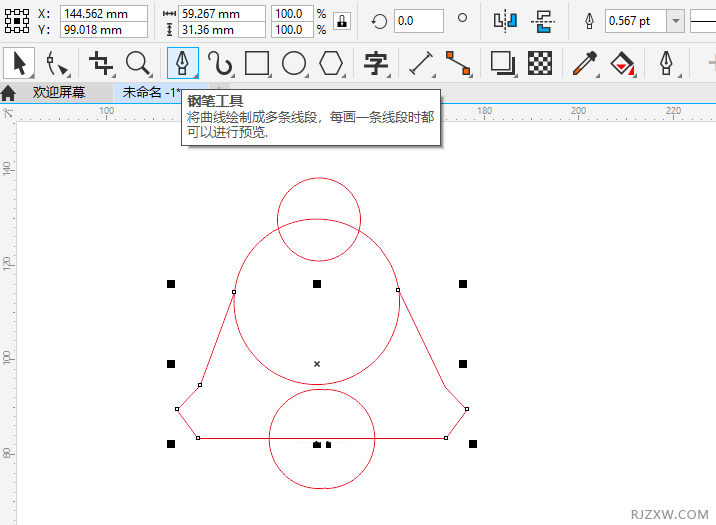
Task: Select the Crop tool
Action: point(101,63)
